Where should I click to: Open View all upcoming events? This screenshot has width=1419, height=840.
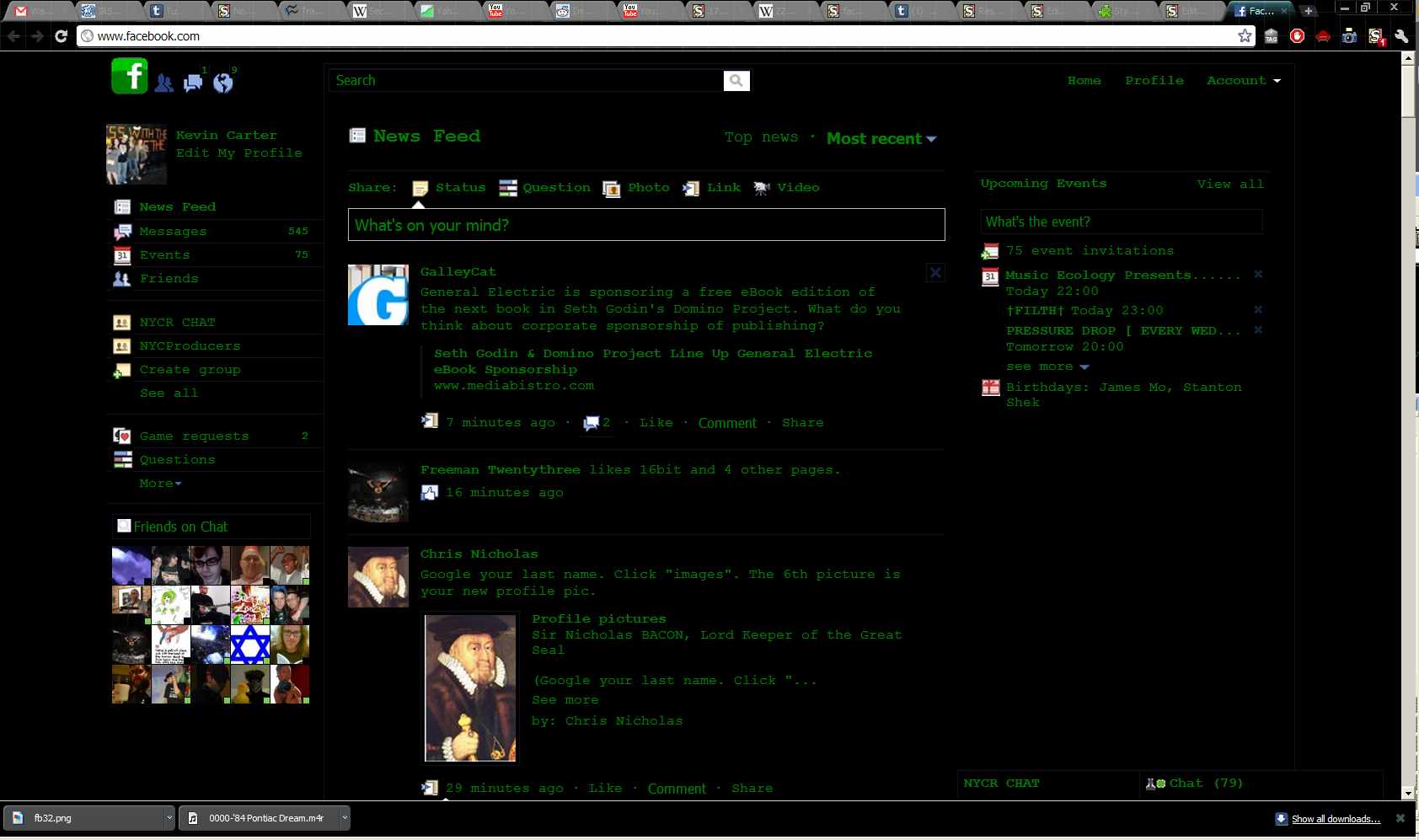(1230, 184)
